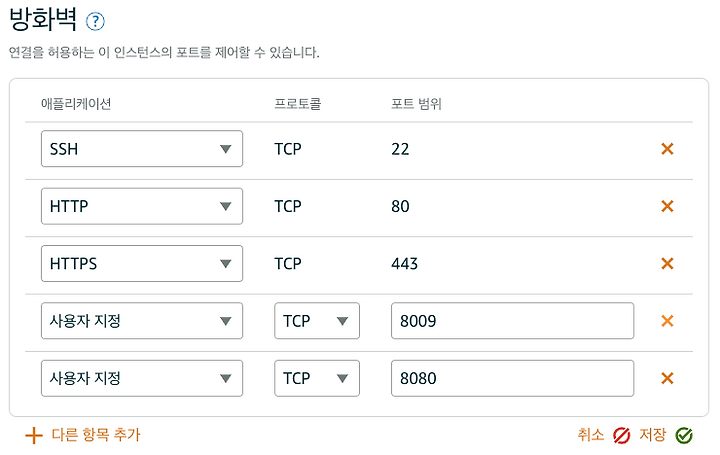Open the firewall help question mark icon
Viewport: 720px width, 455px height.
[95, 21]
